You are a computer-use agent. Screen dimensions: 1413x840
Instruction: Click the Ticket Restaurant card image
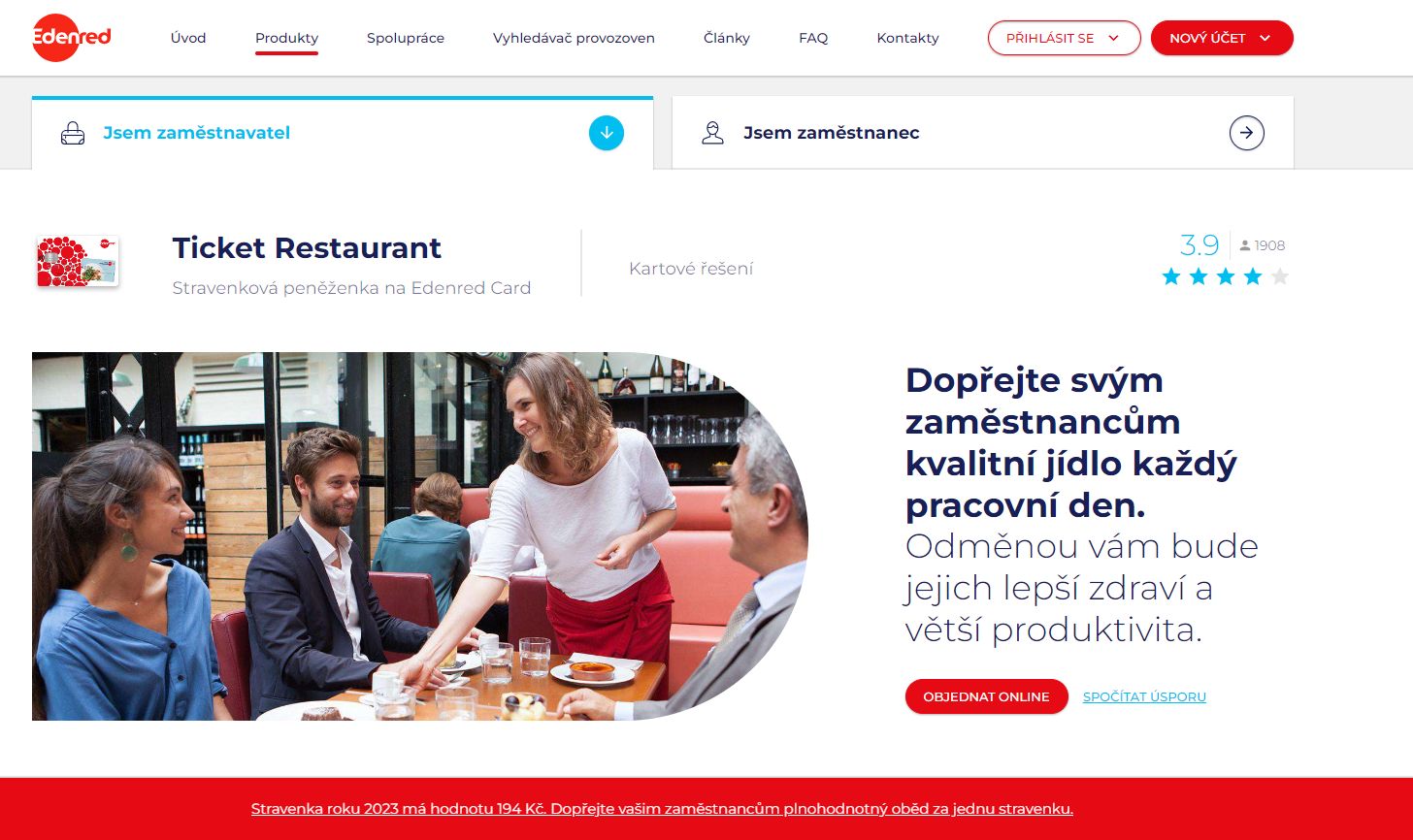click(x=78, y=261)
